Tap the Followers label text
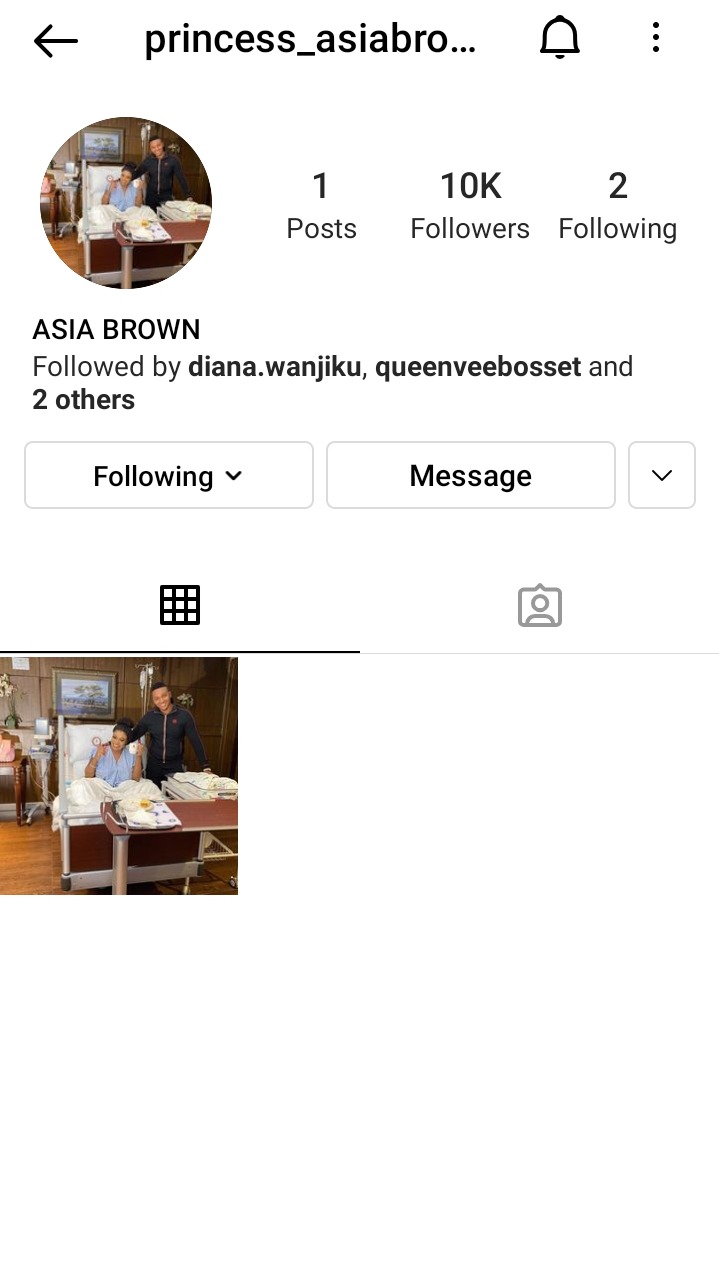The image size is (719, 1268). (470, 229)
